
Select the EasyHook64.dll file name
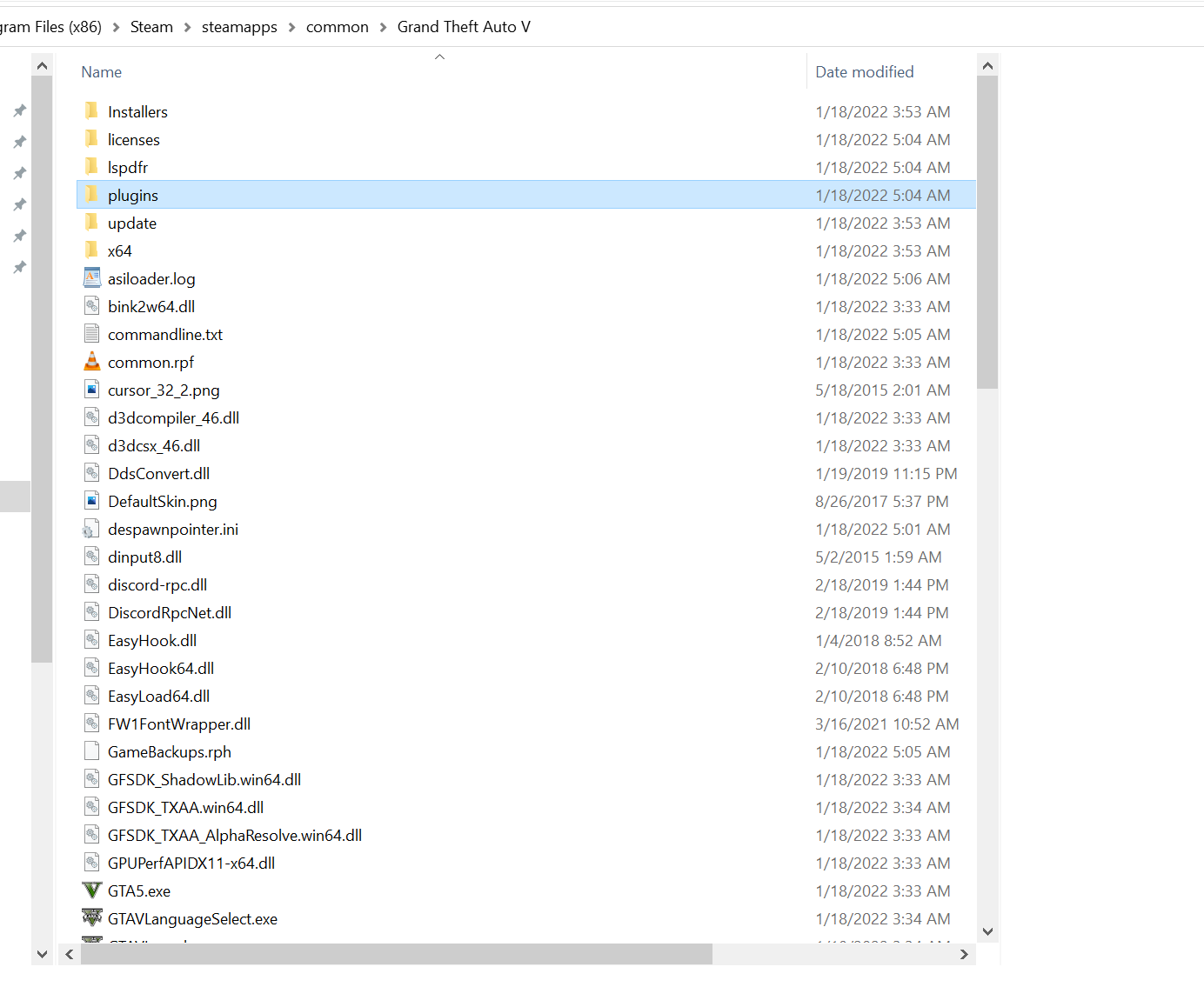(161, 668)
